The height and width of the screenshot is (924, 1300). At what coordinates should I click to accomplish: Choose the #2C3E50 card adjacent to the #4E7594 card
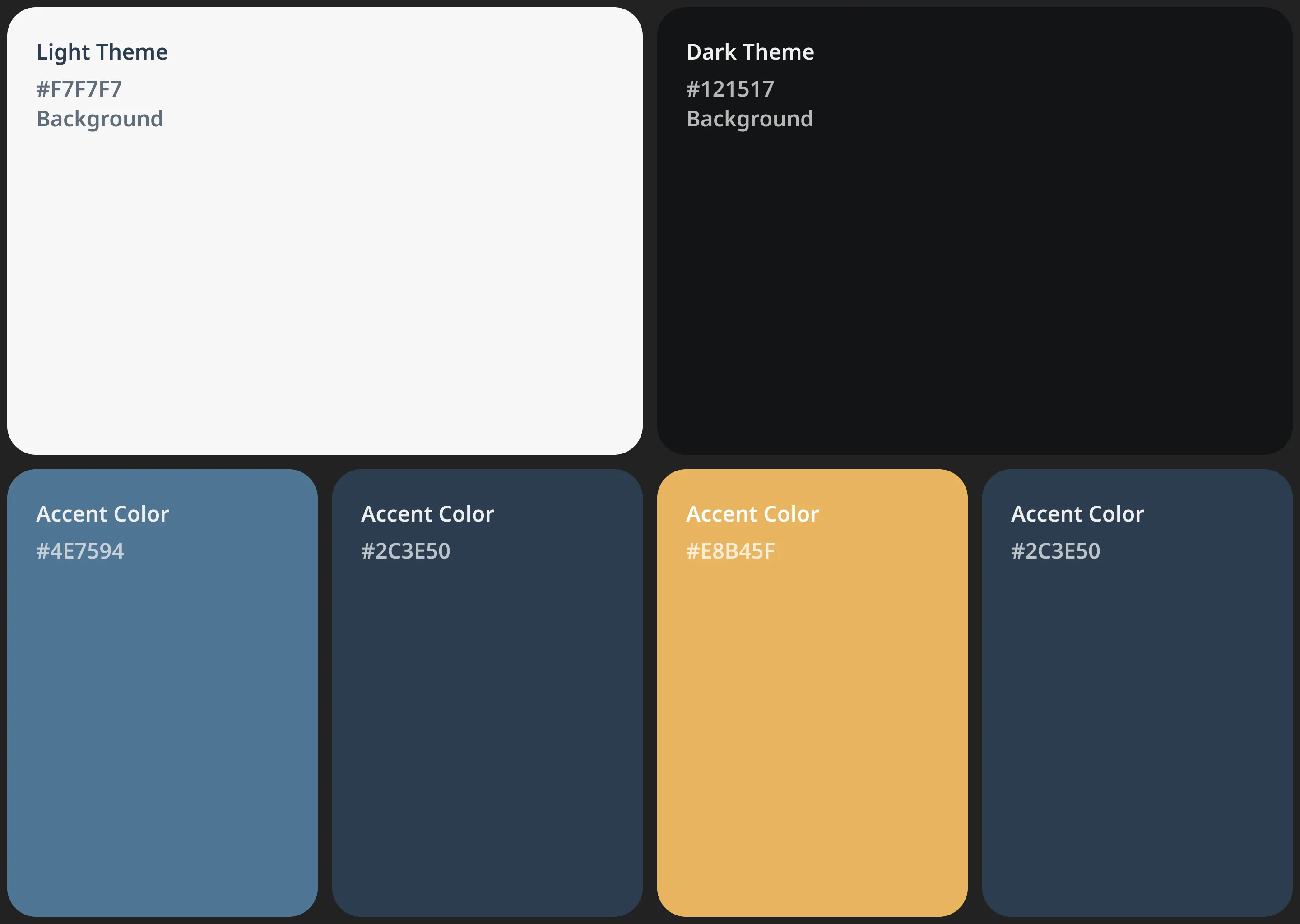(x=487, y=693)
